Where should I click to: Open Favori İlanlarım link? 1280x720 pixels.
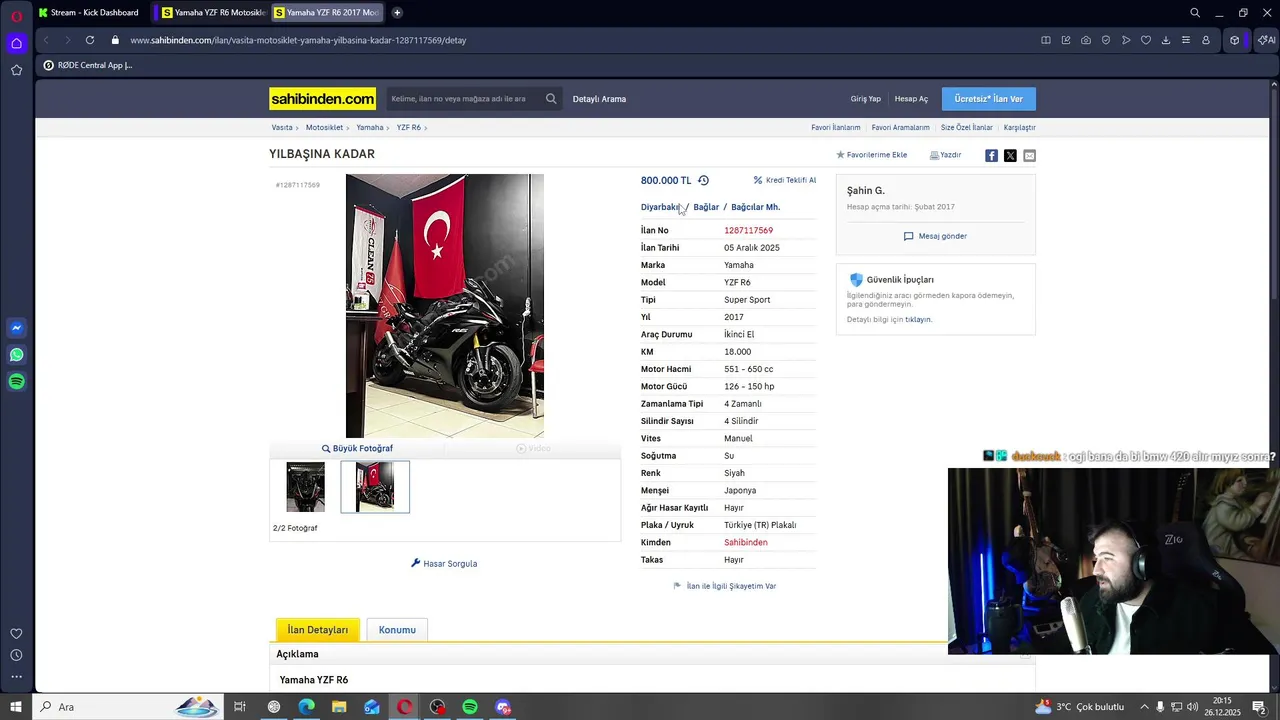click(836, 128)
